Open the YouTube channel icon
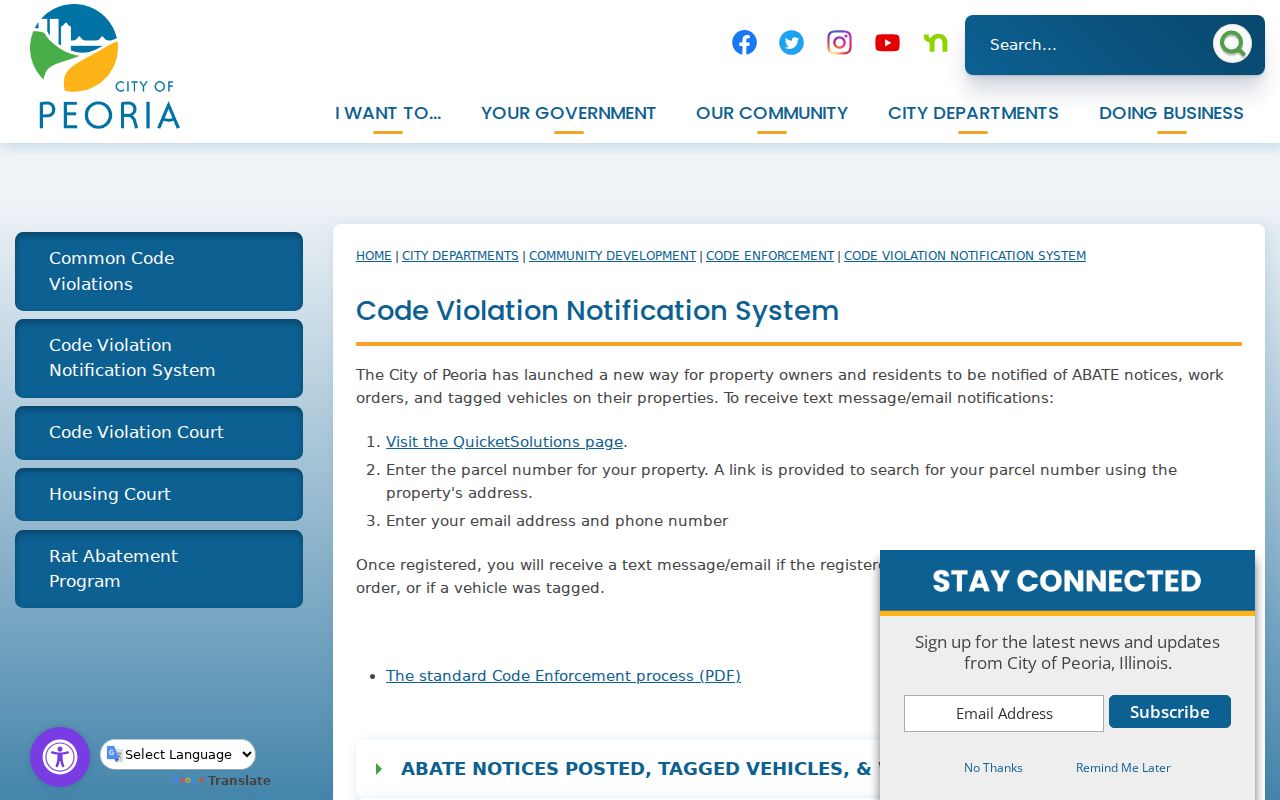The height and width of the screenshot is (800, 1280). pos(887,42)
